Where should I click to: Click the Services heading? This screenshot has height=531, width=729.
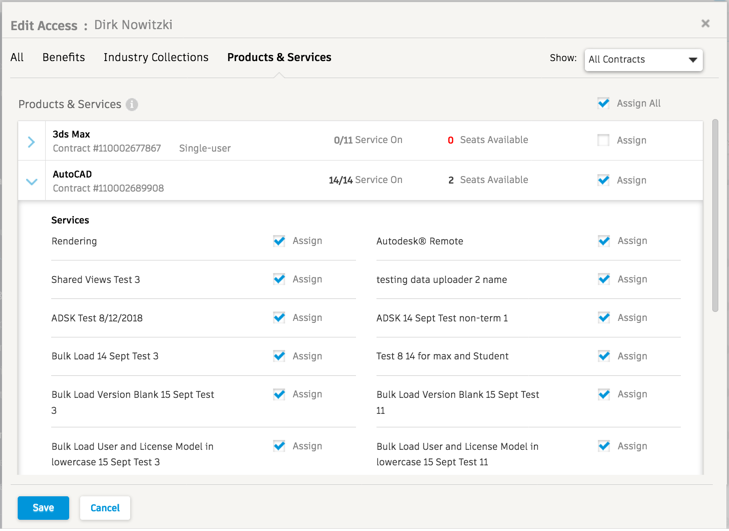[70, 220]
